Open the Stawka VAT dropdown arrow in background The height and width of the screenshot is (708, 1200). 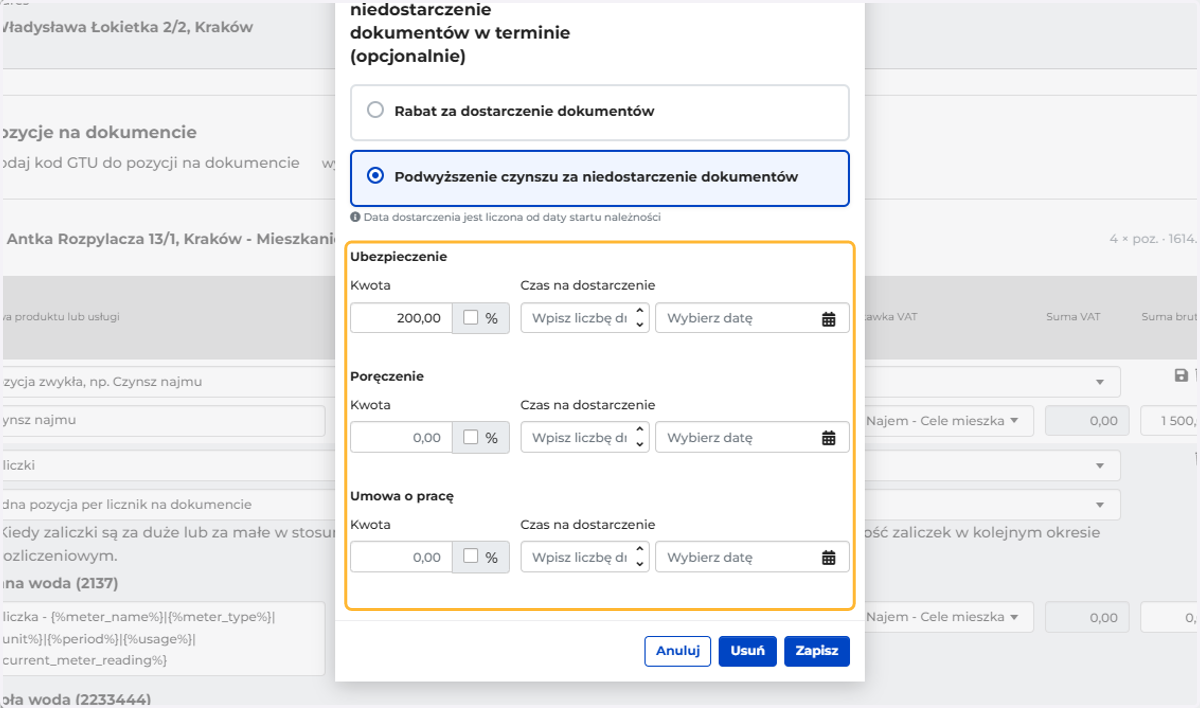pos(1100,382)
